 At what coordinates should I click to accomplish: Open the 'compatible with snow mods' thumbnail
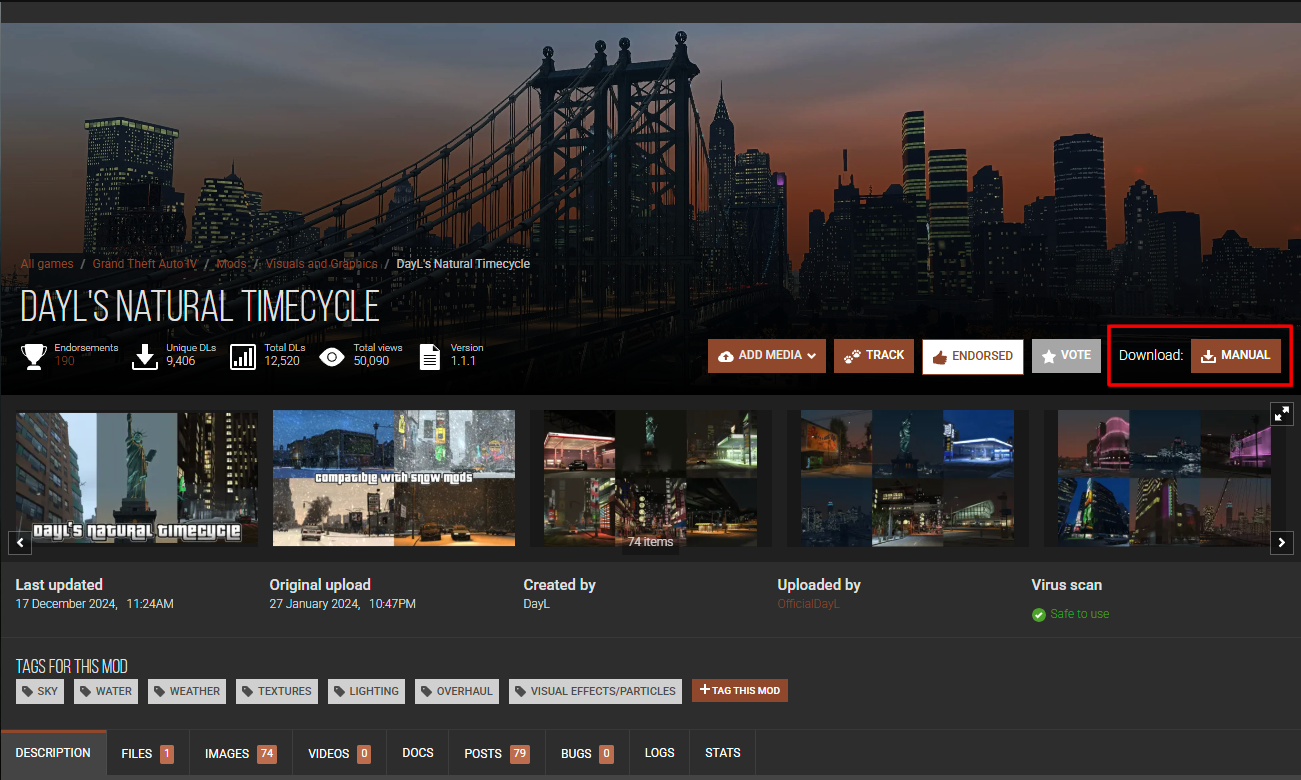click(394, 478)
